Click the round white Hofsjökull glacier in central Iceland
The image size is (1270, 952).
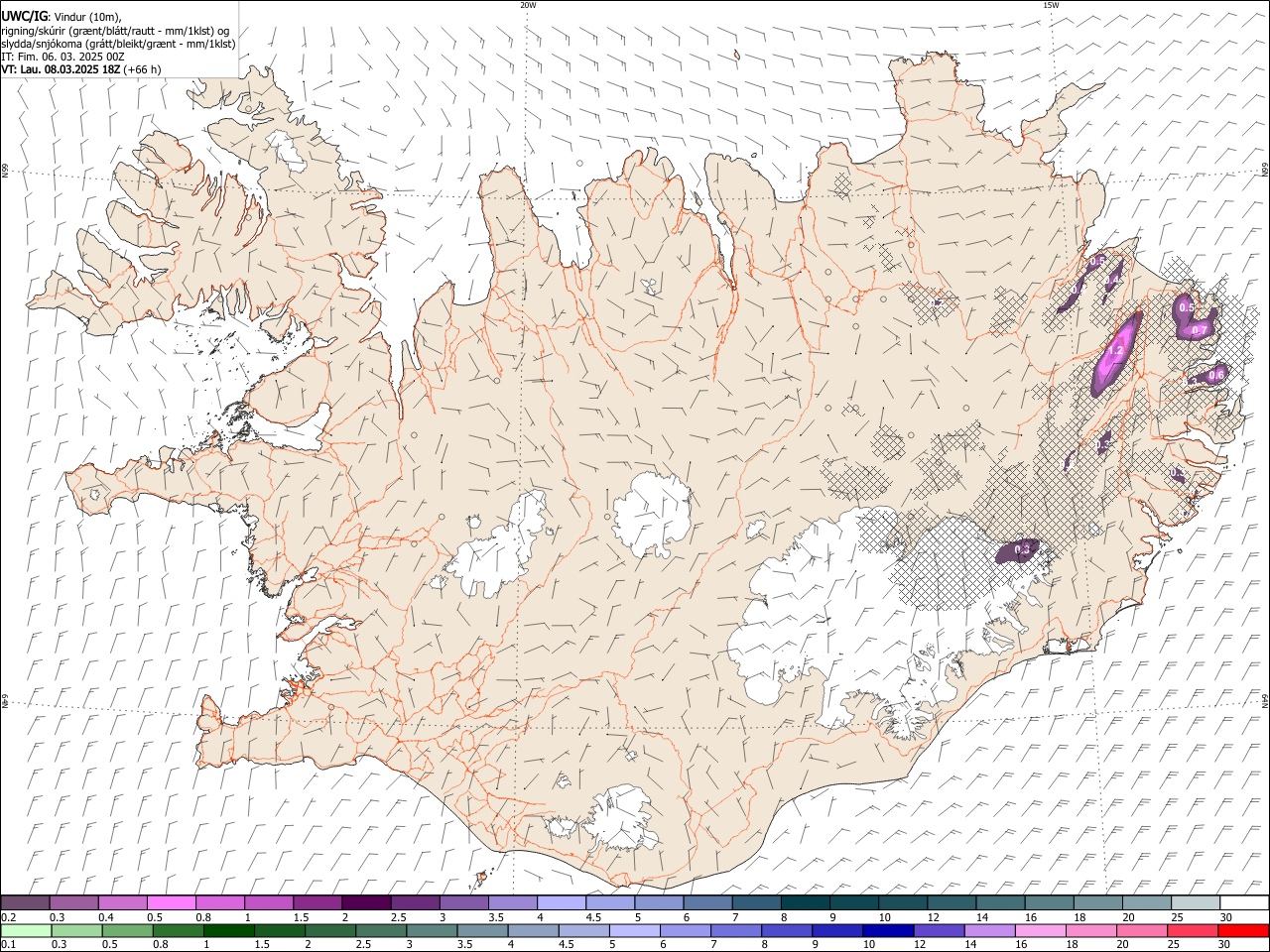(652, 515)
